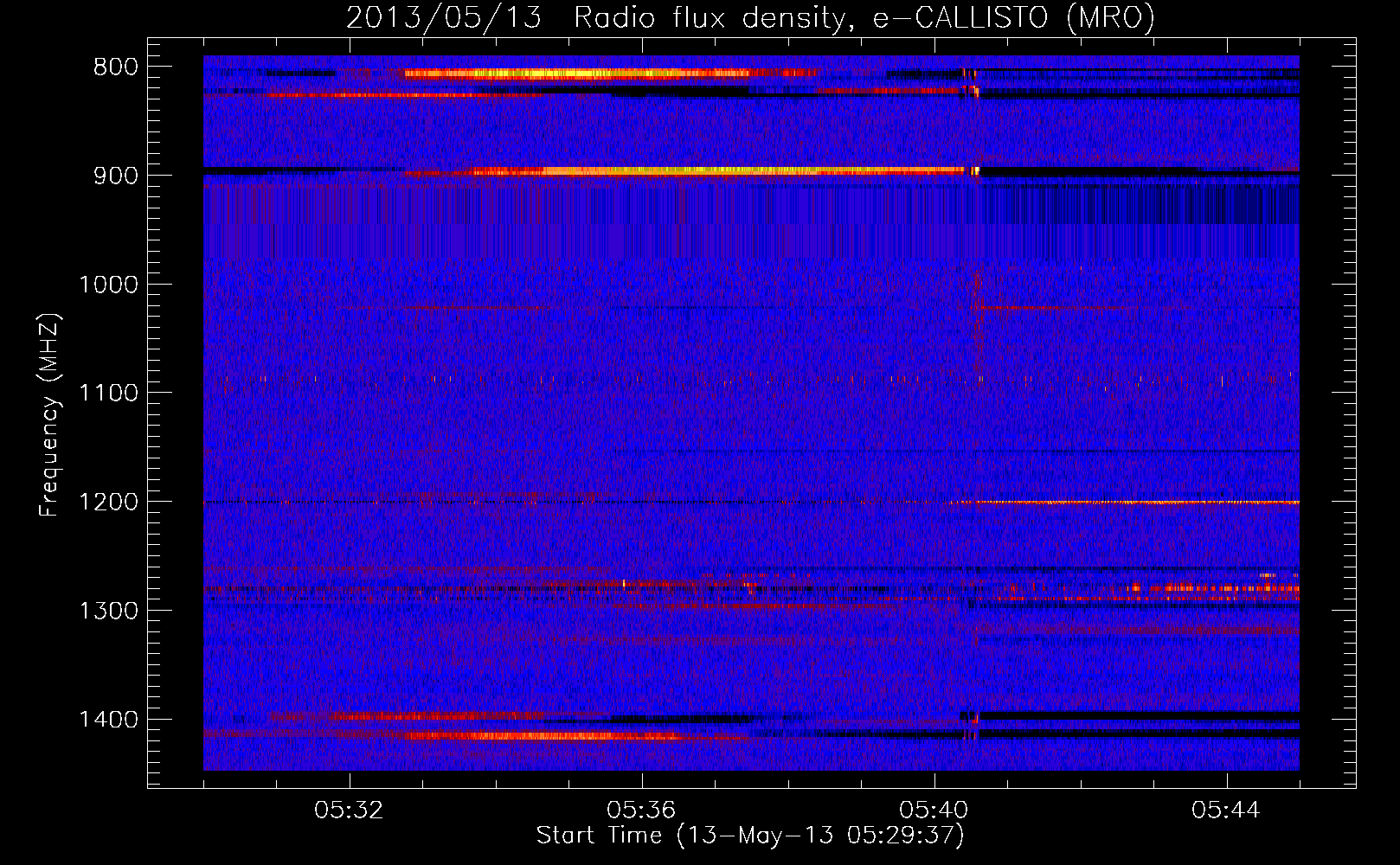This screenshot has height=865, width=1400.
Task: Click the plot title "2013/05/13 Radio flux density, e-CALLISTO (MRO)"
Action: click(750, 17)
